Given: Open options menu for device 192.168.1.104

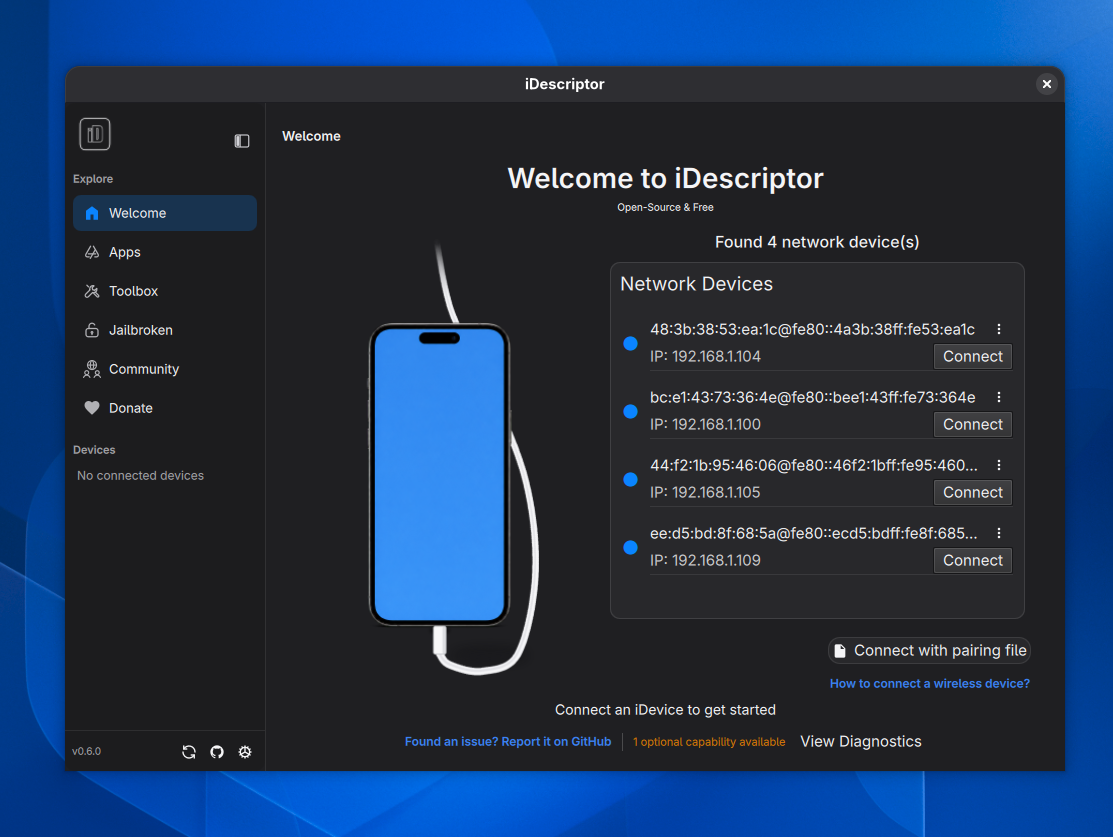Looking at the screenshot, I should point(999,329).
